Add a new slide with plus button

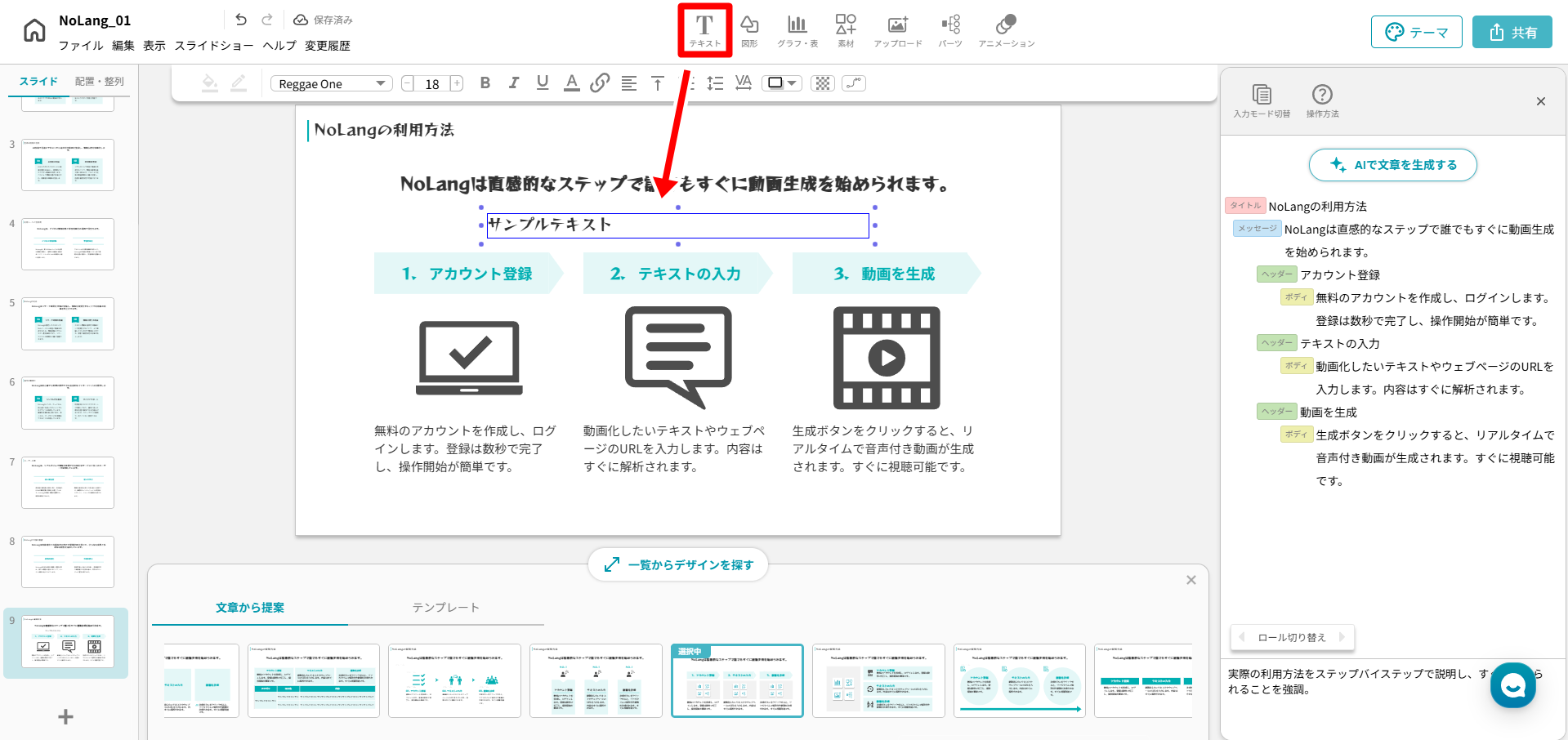click(66, 716)
